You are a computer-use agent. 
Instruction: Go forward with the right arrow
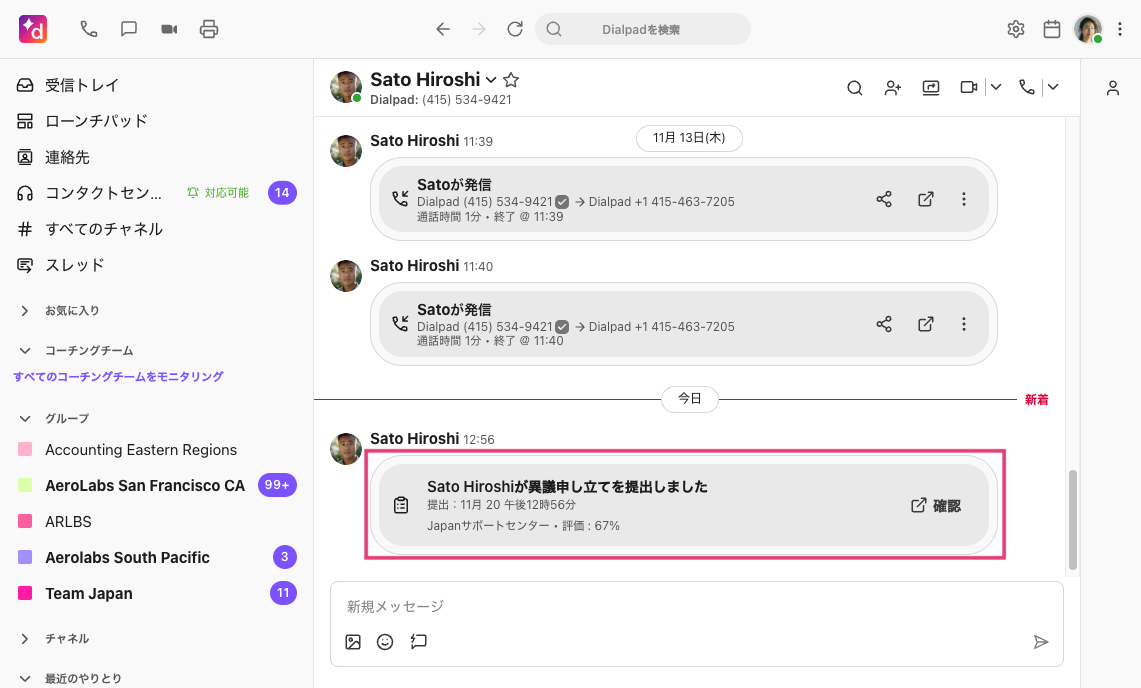[x=479, y=29]
